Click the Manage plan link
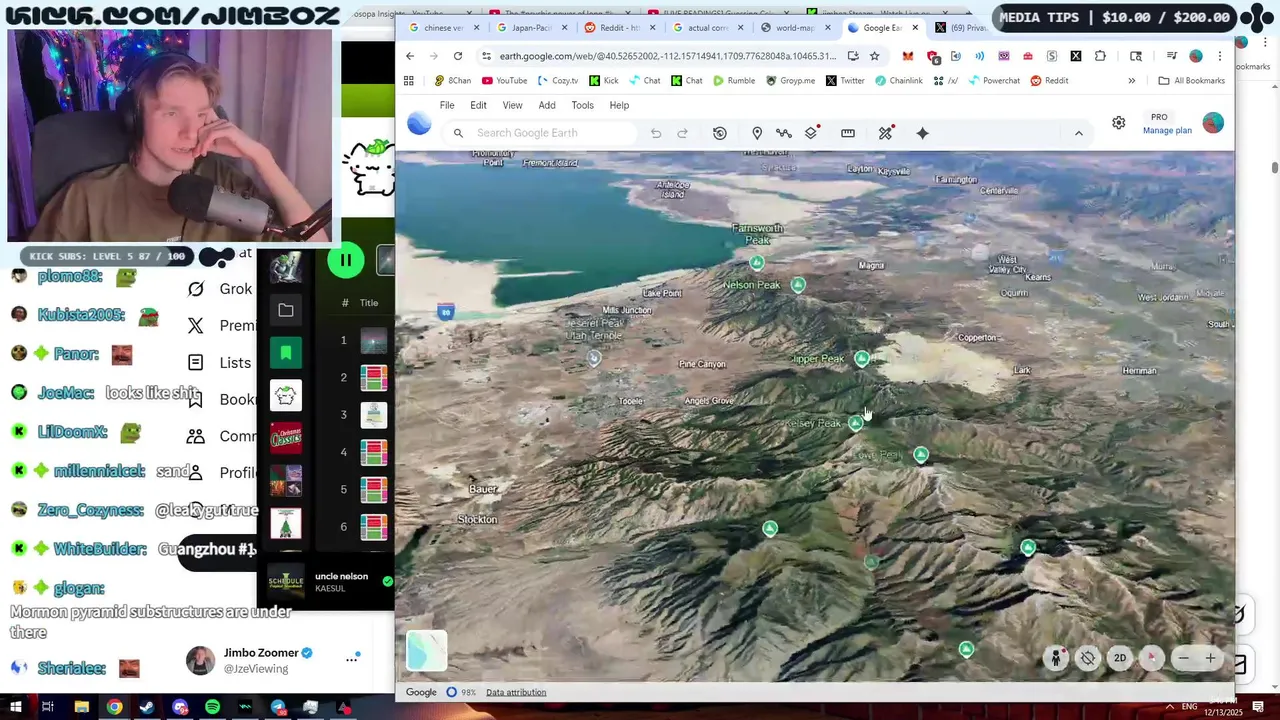Image resolution: width=1280 pixels, height=720 pixels. pyautogui.click(x=1167, y=131)
